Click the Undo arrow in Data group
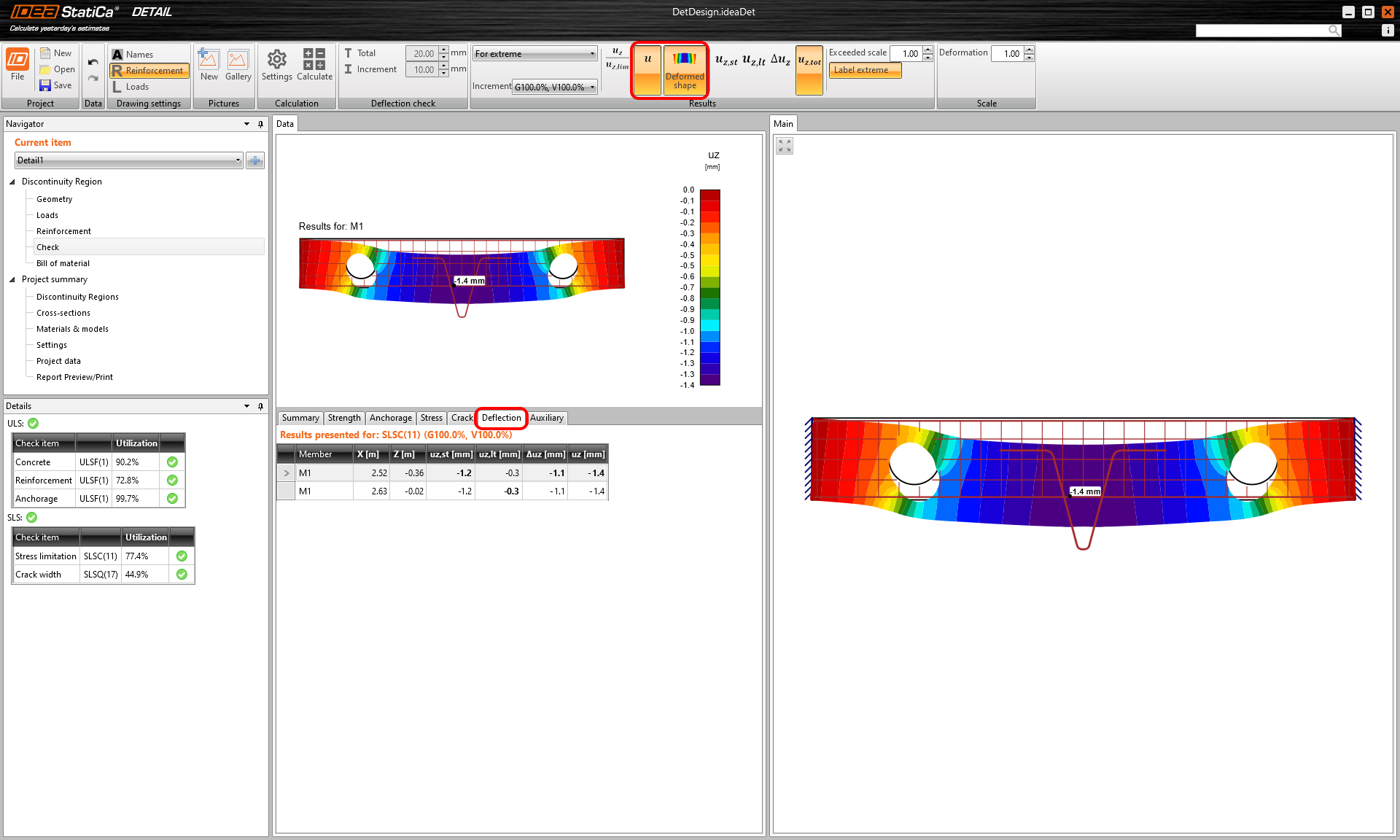Screen dimensions: 1400x840 [93, 63]
